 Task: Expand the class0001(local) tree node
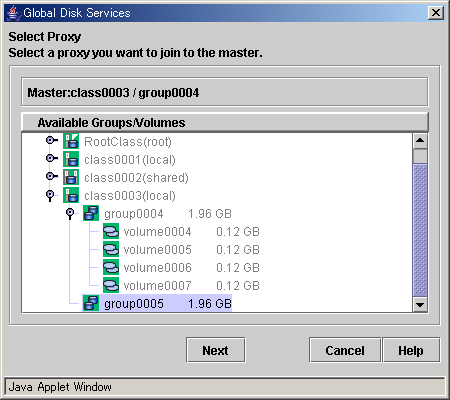click(x=51, y=158)
